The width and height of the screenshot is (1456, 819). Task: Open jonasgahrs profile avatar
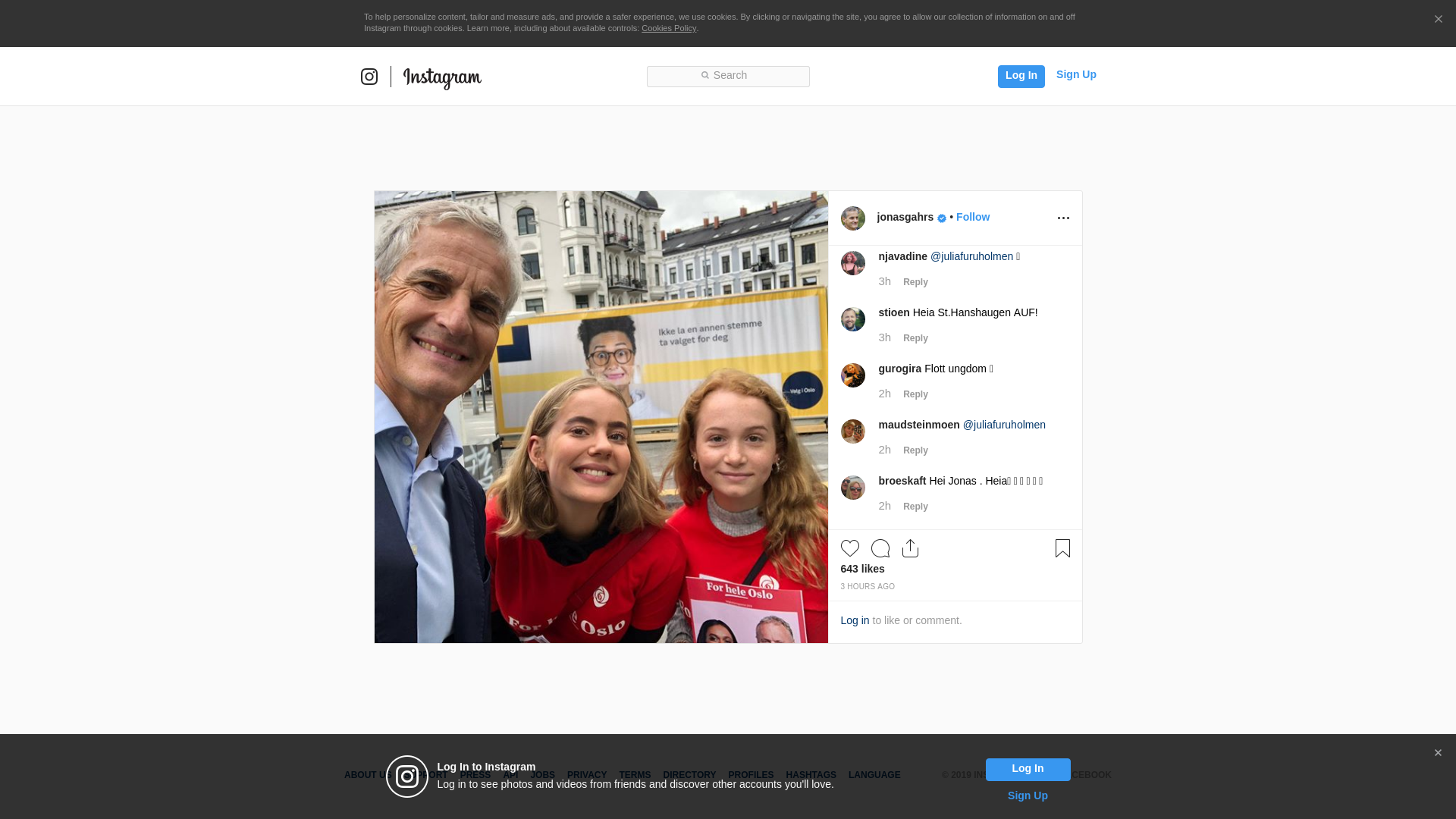tap(853, 218)
